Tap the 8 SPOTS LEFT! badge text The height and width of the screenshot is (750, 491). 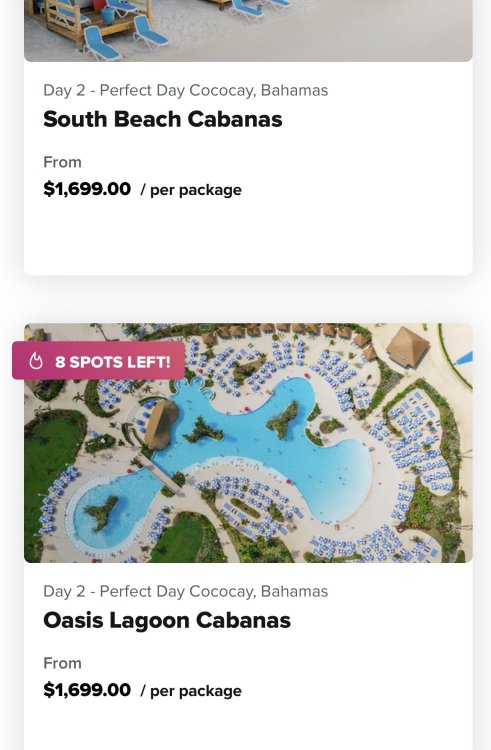click(x=113, y=362)
